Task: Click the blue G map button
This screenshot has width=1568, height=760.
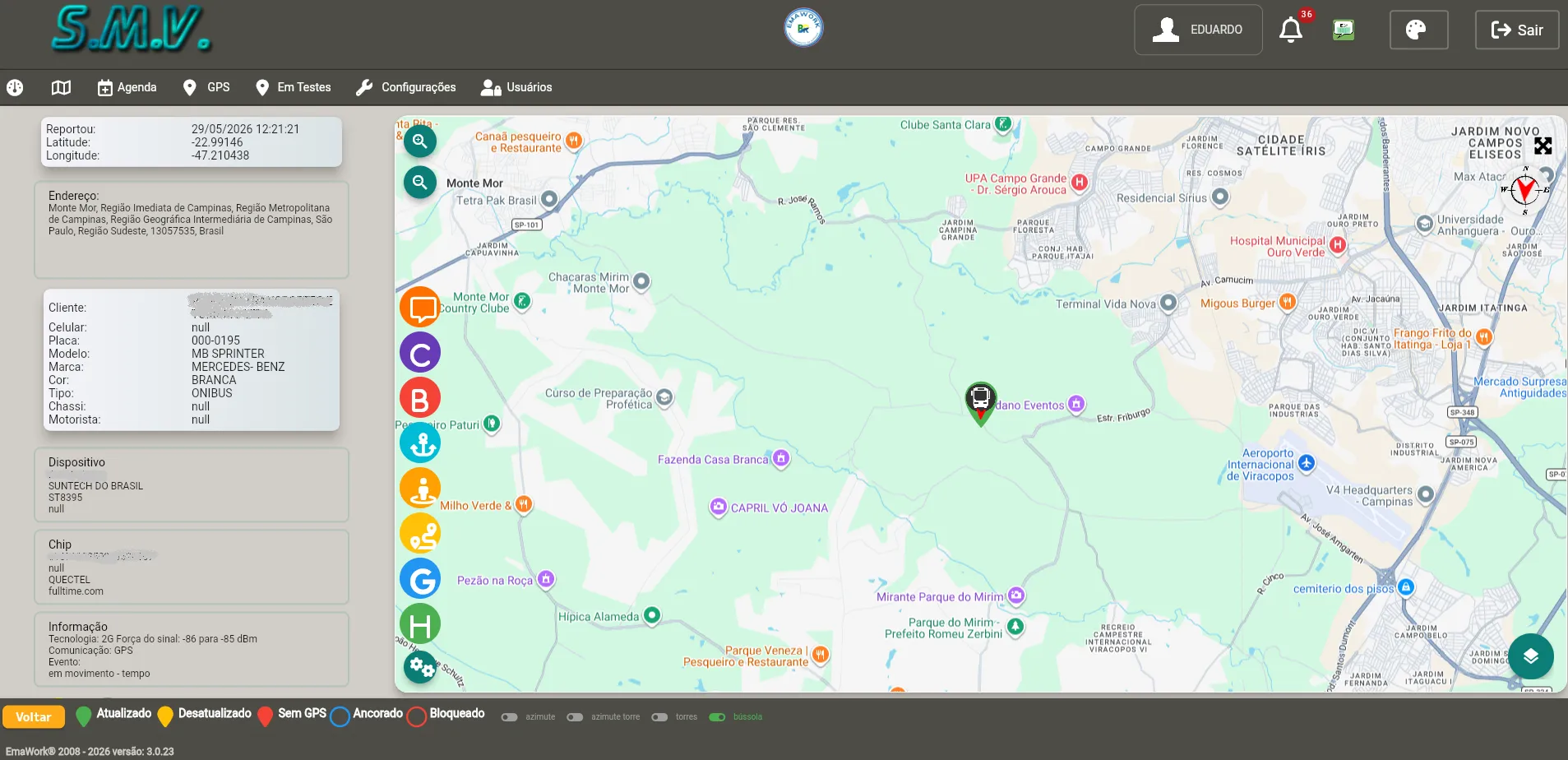Action: click(420, 579)
